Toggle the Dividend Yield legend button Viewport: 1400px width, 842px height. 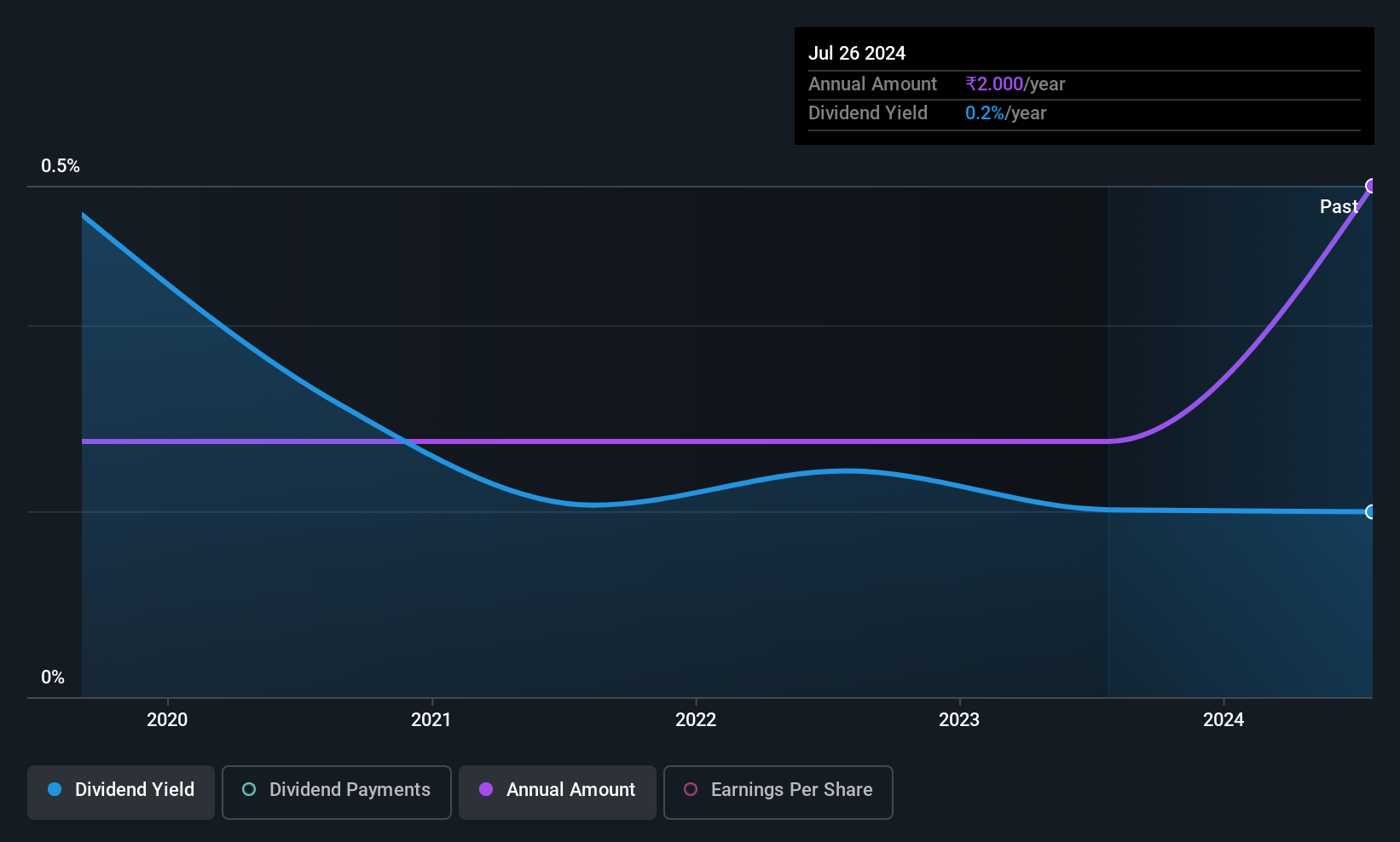(x=121, y=793)
